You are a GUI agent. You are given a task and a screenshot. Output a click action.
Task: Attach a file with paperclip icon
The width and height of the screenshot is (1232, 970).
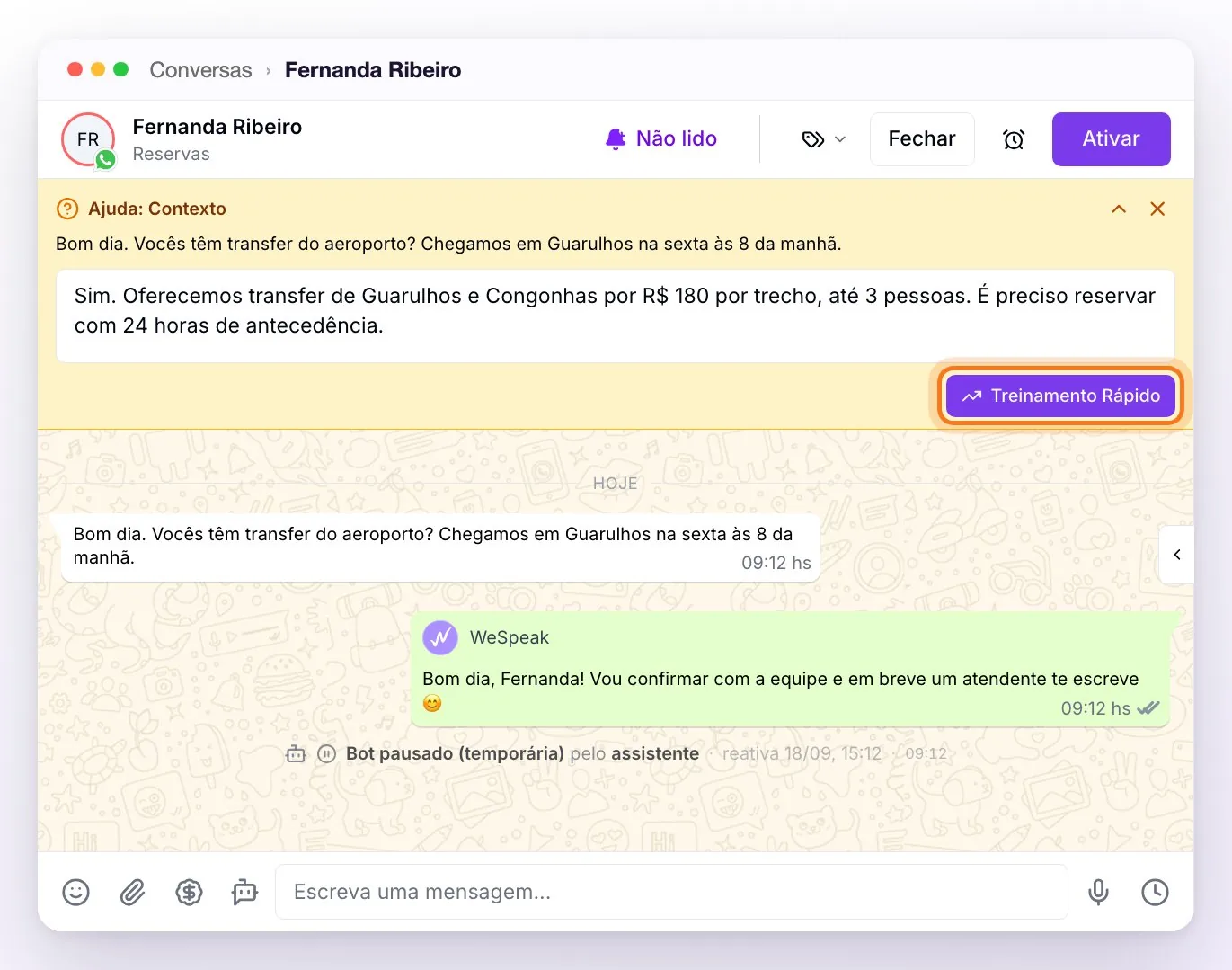[x=132, y=892]
